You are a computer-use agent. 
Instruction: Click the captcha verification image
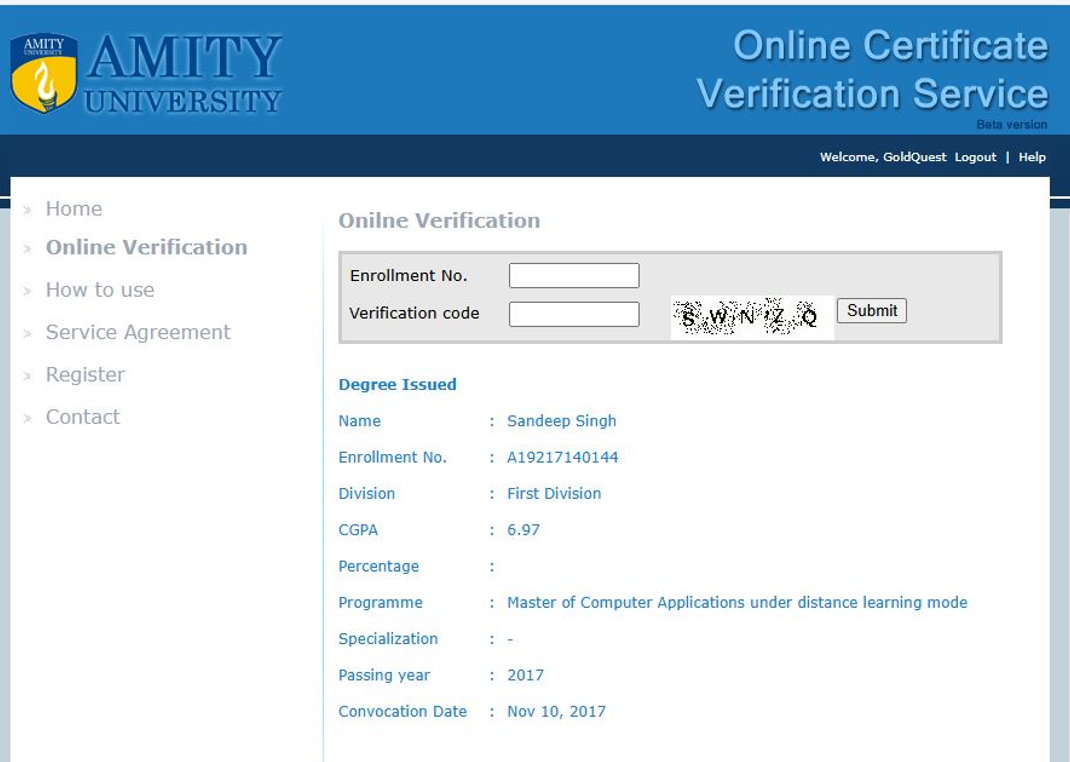(x=752, y=317)
